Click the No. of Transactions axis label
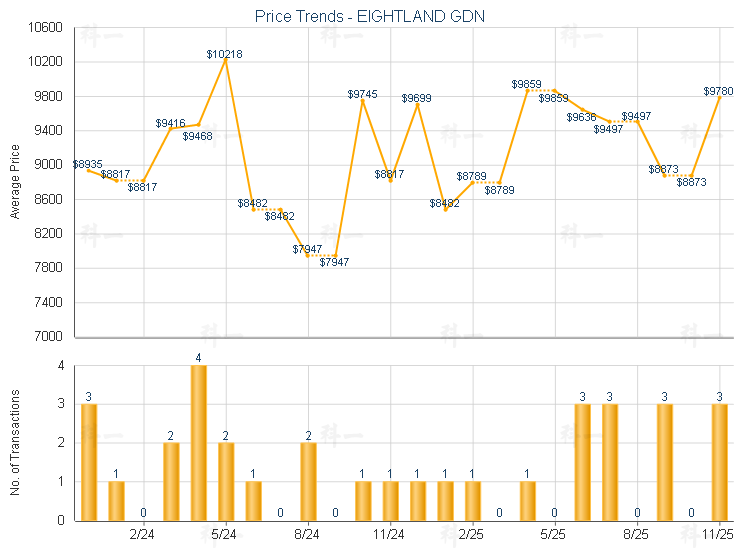The height and width of the screenshot is (550, 740). point(15,443)
